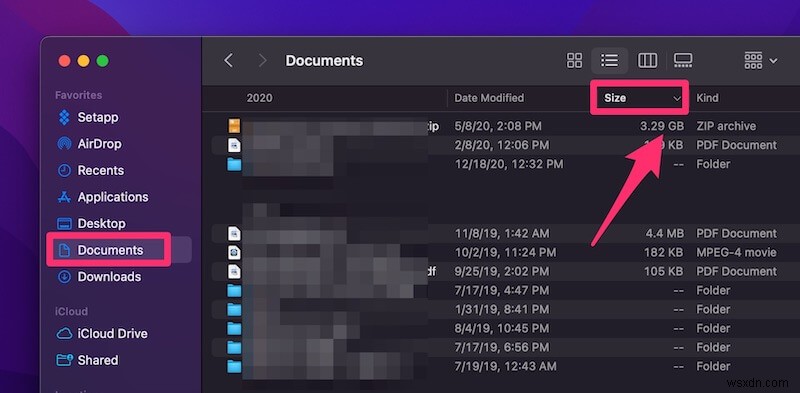
Task: Select folder icon dated 7/19/19, 12:43 AM
Action: point(234,366)
